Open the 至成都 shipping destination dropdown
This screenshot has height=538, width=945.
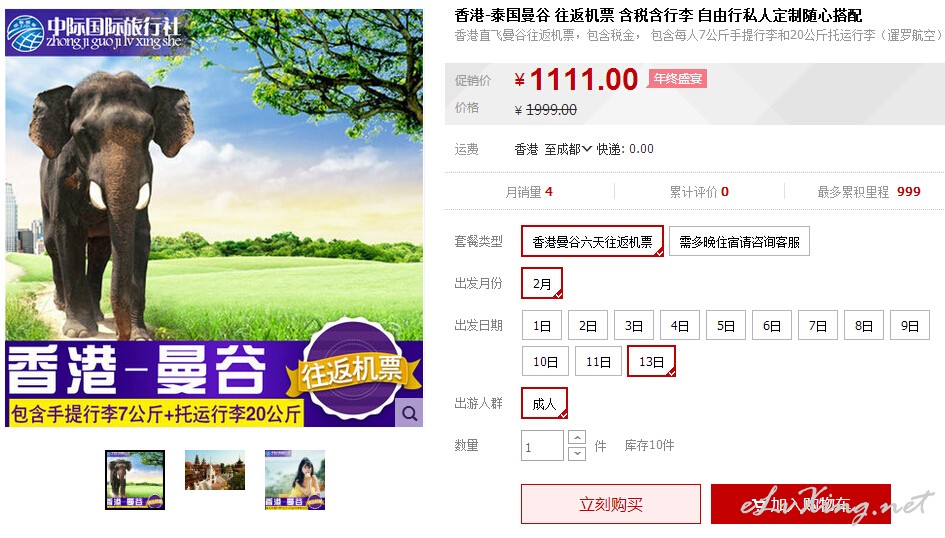pyautogui.click(x=568, y=149)
